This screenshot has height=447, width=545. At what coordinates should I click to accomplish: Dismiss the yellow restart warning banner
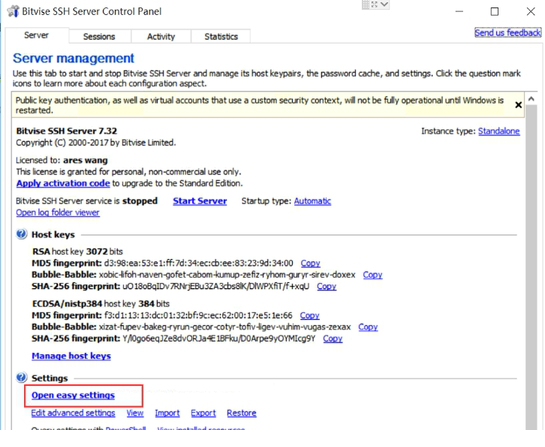pos(518,105)
